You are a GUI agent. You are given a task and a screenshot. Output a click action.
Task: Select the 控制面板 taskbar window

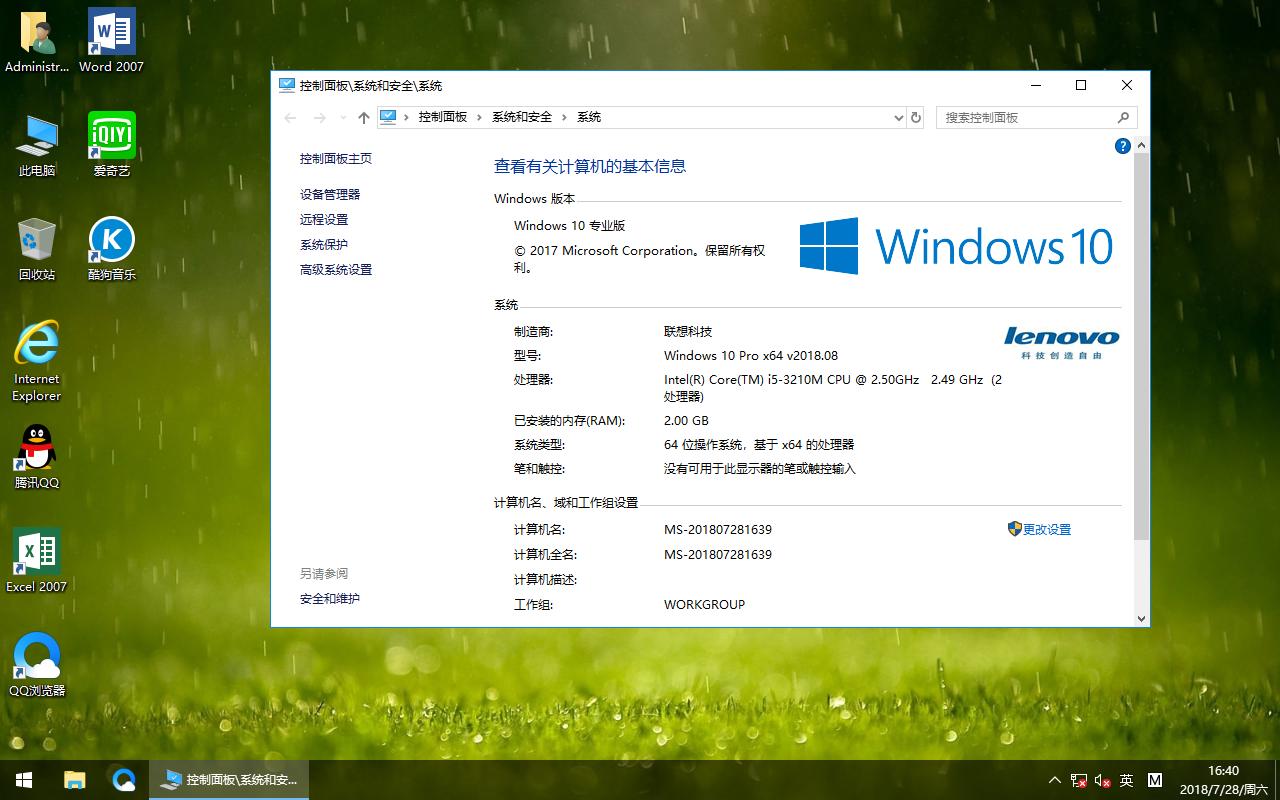coord(228,779)
